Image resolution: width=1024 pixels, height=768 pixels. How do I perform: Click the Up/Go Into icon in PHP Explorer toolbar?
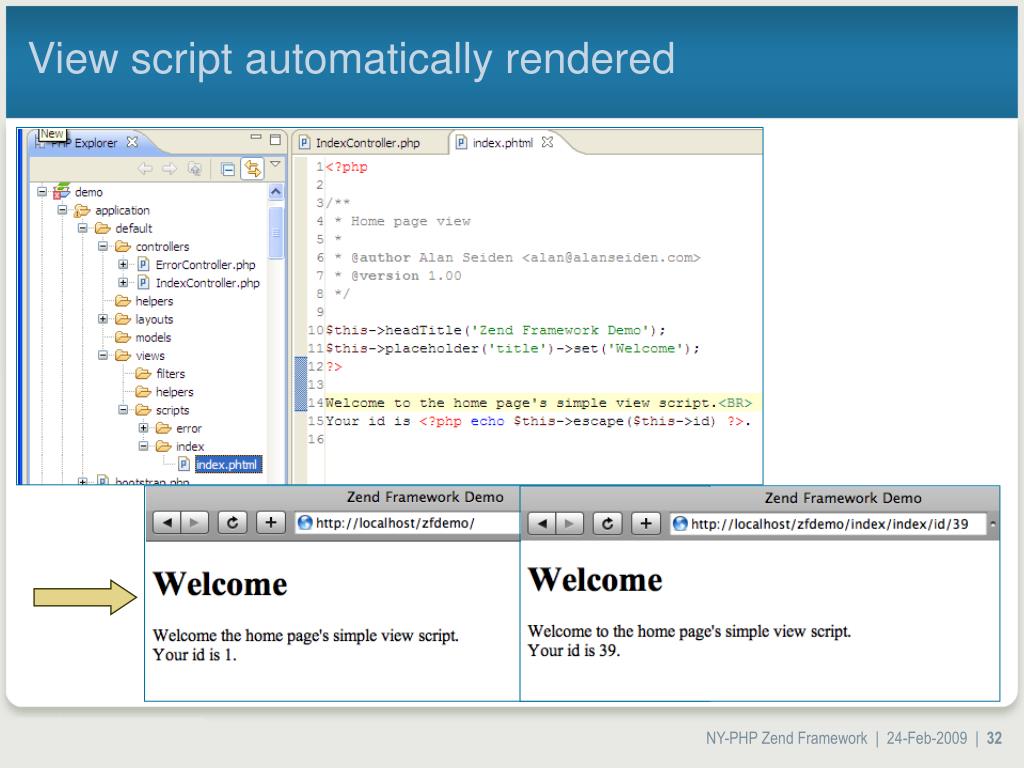194,169
